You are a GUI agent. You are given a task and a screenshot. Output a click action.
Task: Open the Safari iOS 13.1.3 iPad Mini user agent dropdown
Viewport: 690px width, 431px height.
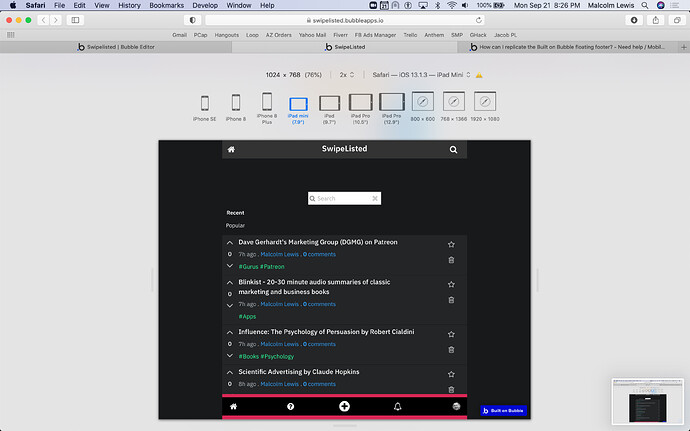click(422, 75)
